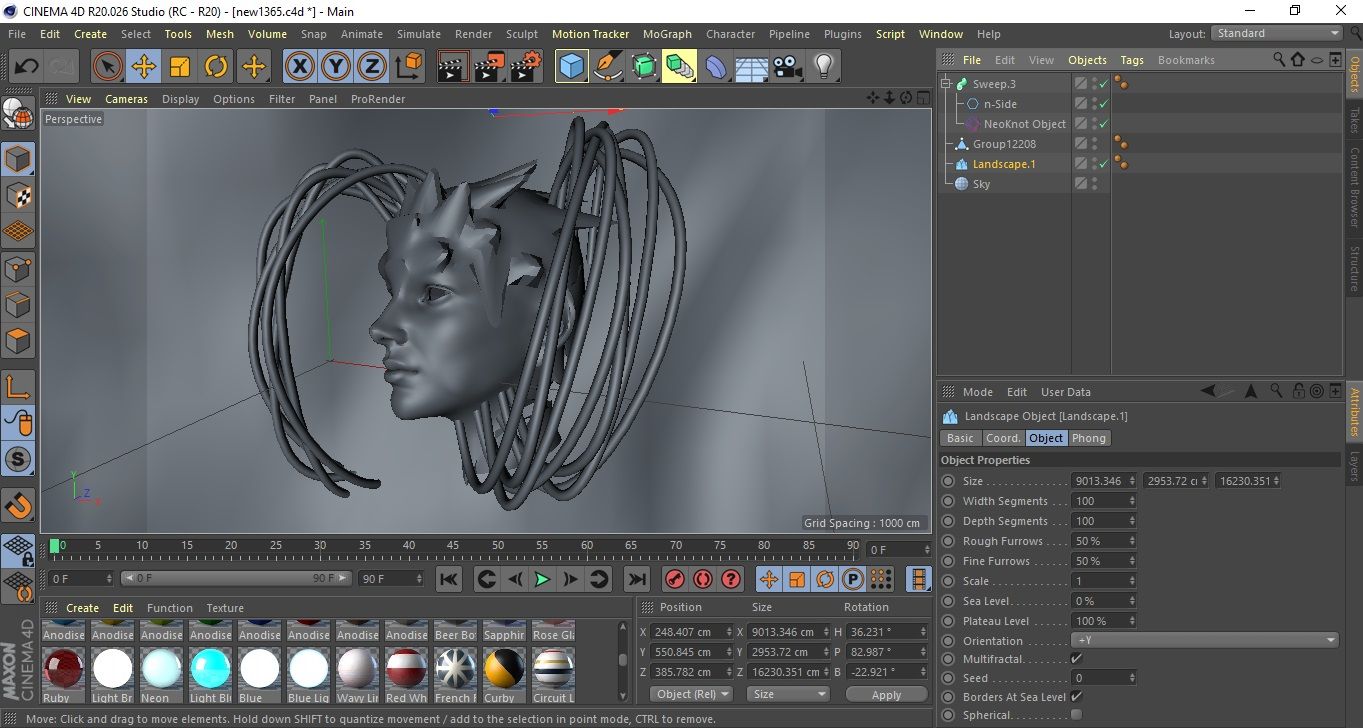Enable the Axis mode tool

(x=18, y=387)
